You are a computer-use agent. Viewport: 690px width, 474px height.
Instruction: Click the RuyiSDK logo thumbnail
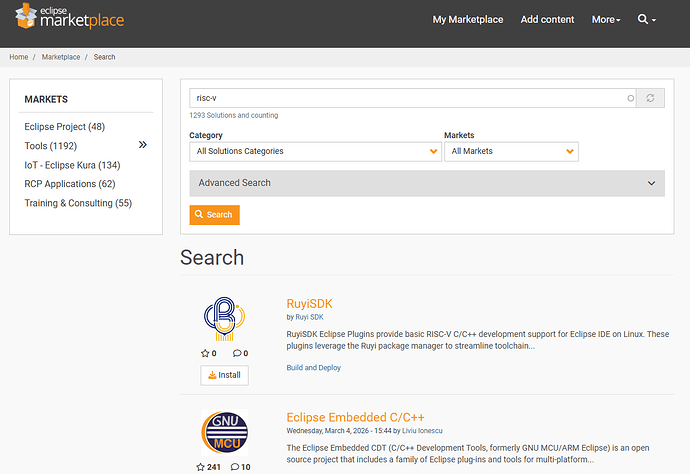(224, 319)
